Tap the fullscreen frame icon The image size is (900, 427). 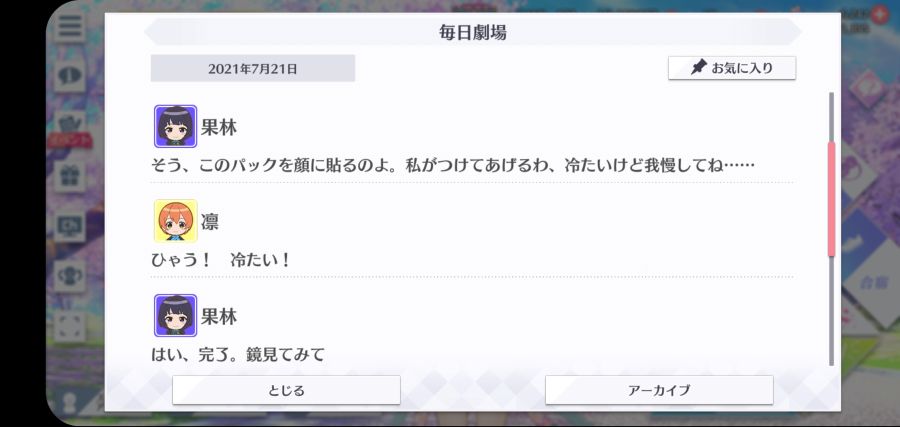[x=69, y=325]
